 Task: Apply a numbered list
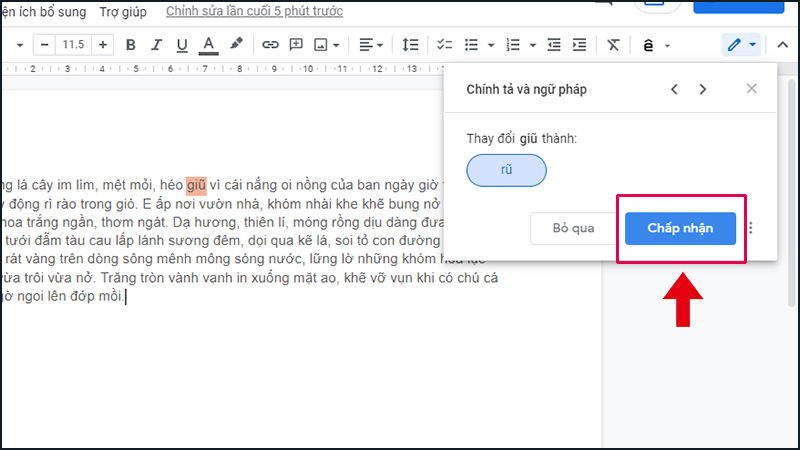513,45
